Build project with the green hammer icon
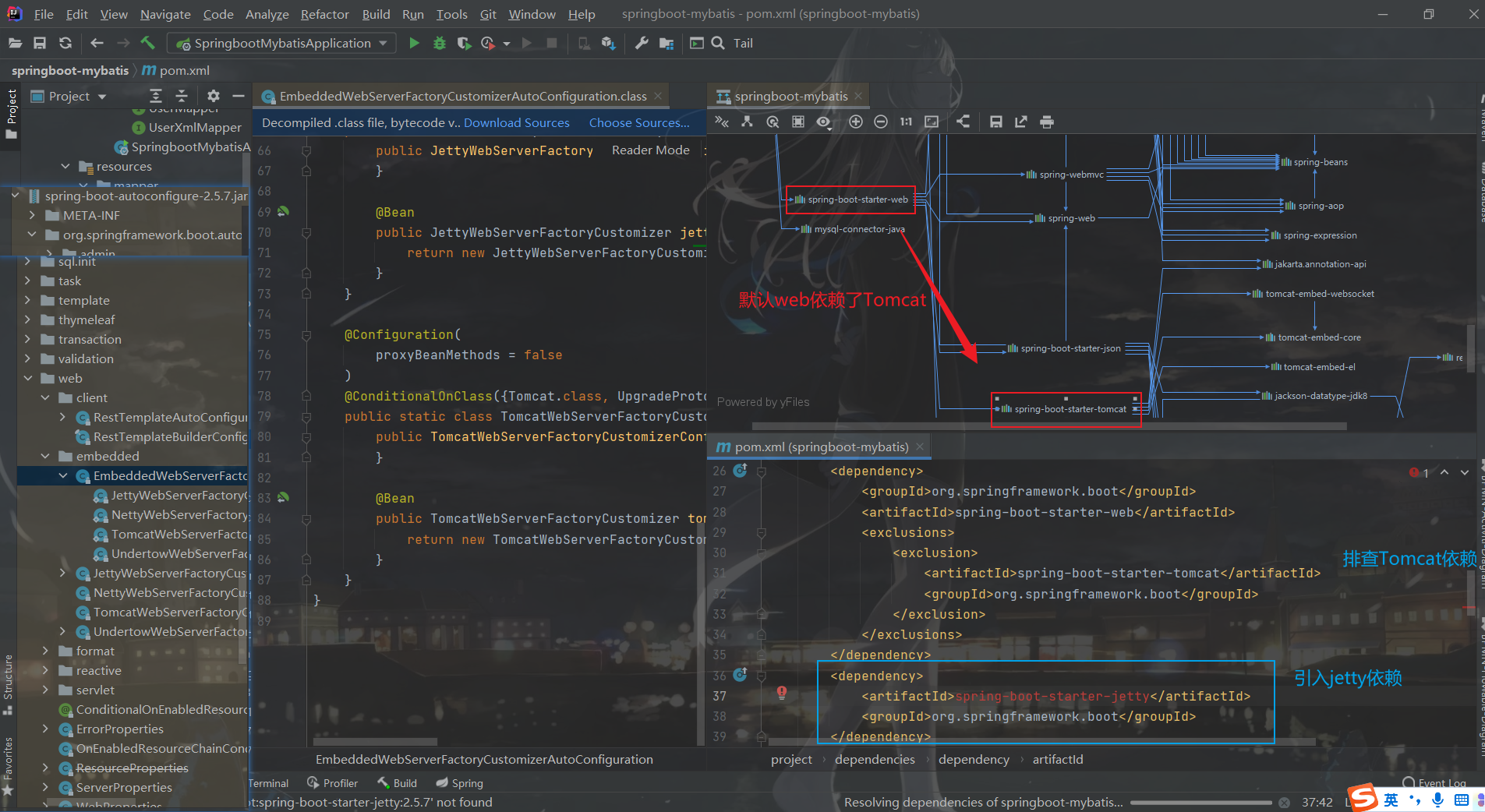 147,43
